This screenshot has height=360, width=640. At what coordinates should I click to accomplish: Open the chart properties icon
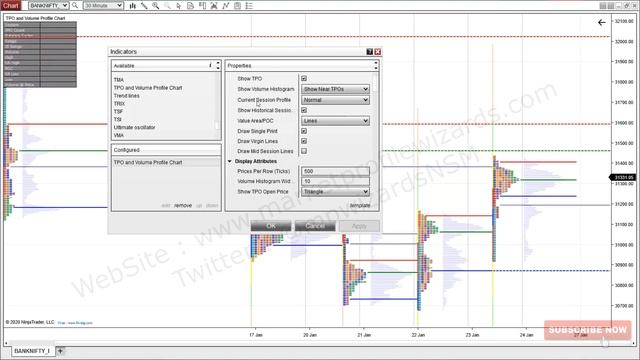pos(238,6)
